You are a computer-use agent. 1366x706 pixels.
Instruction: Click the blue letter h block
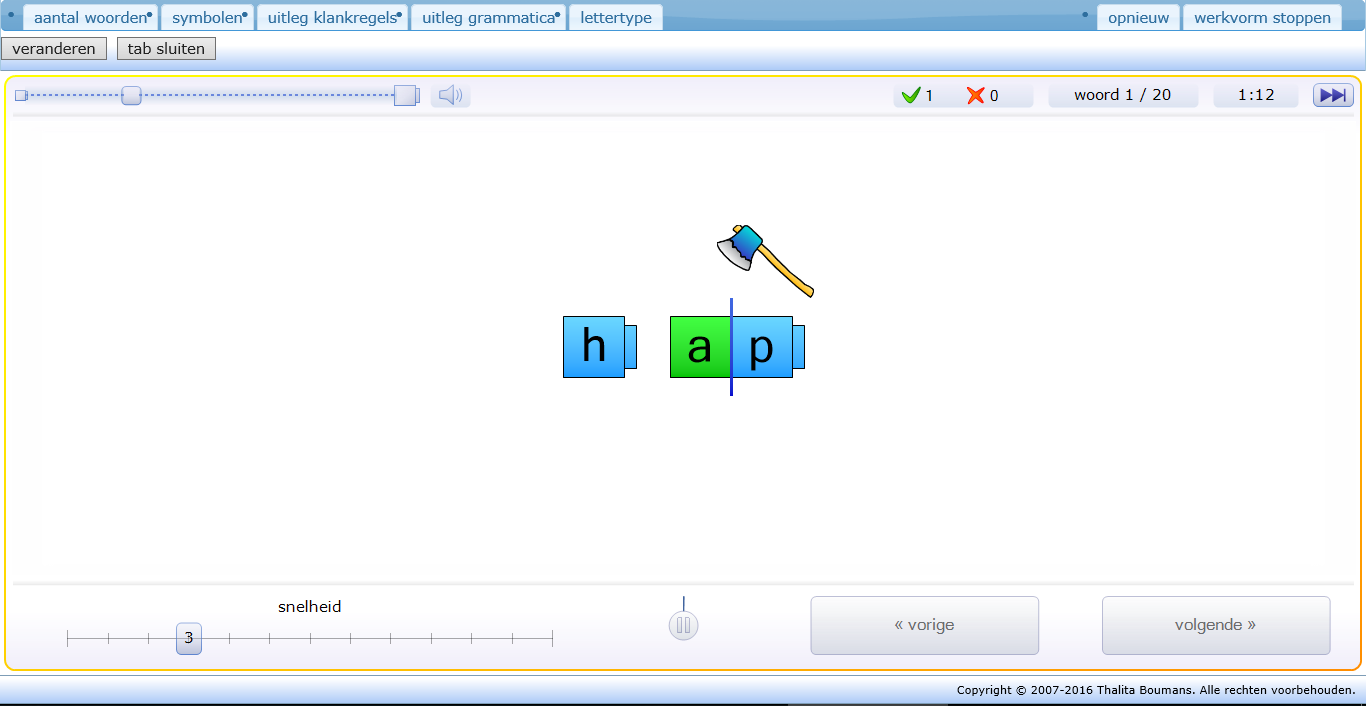pyautogui.click(x=594, y=347)
